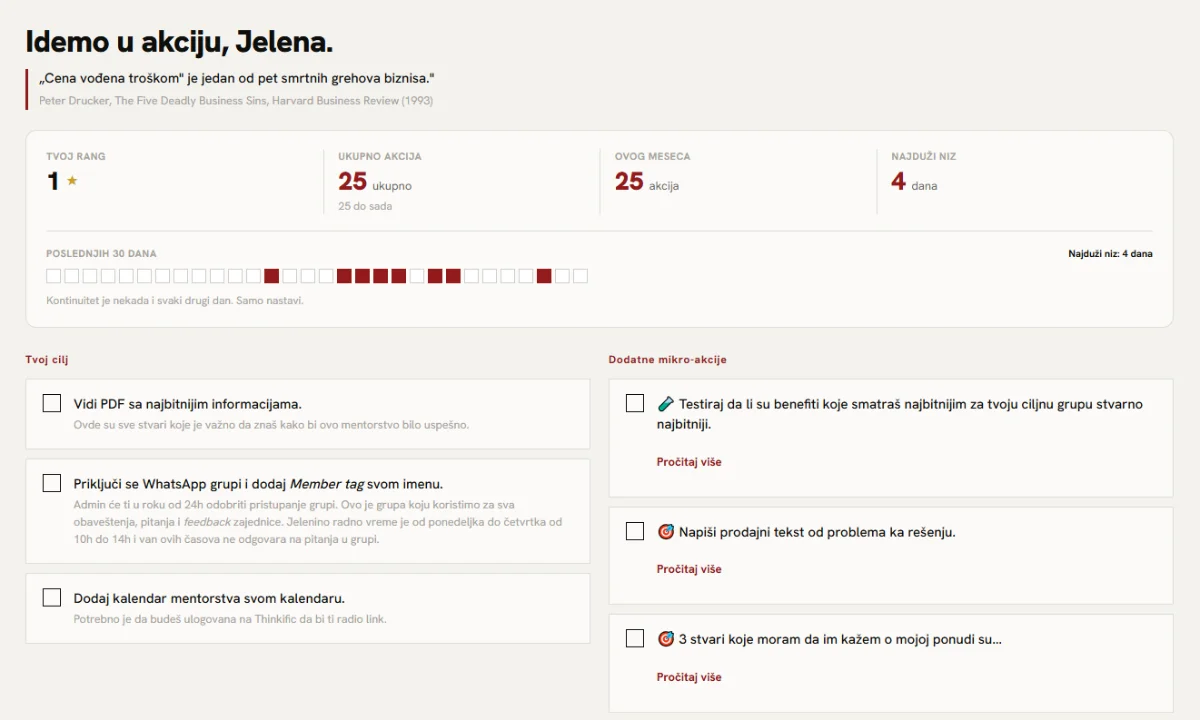Click the first day square in the 30-day streak
Screen dimensions: 1200x720
(x=54, y=276)
